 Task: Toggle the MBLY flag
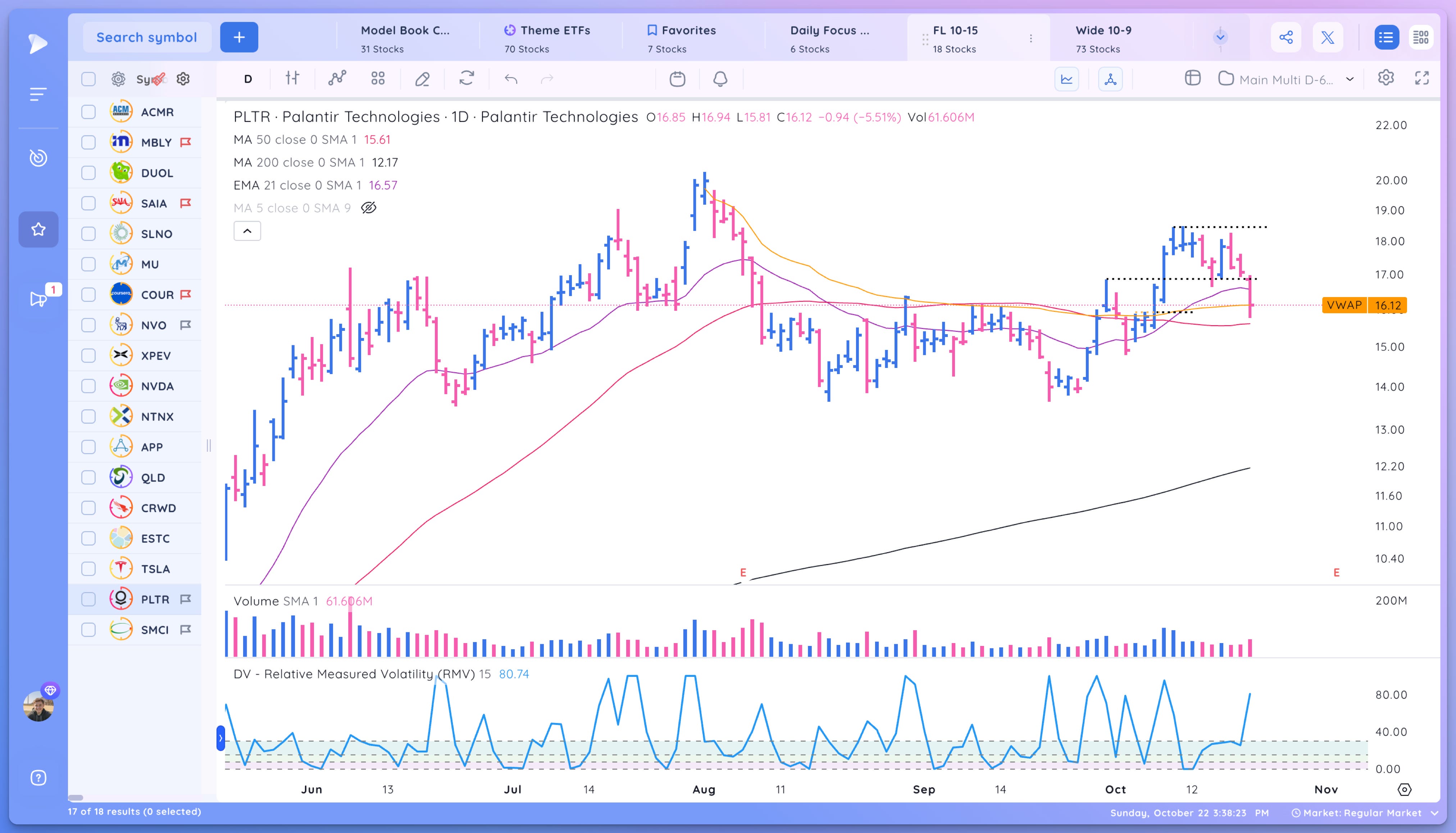185,142
